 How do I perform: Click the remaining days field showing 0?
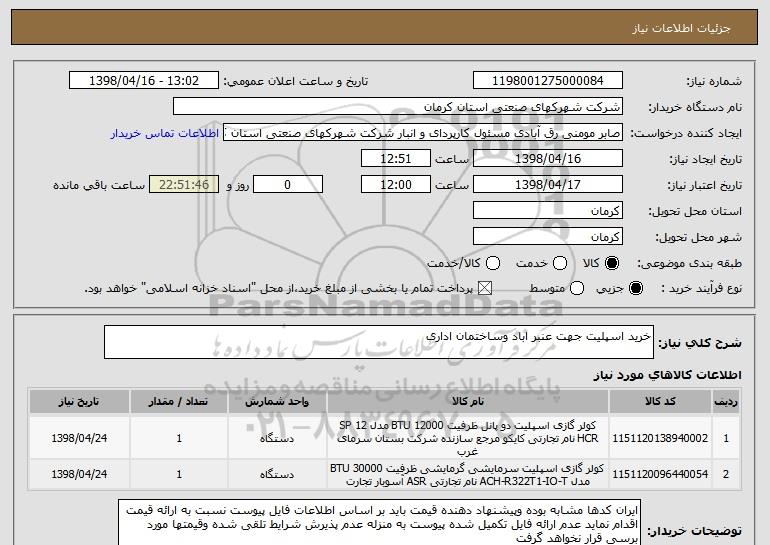pyautogui.click(x=288, y=185)
